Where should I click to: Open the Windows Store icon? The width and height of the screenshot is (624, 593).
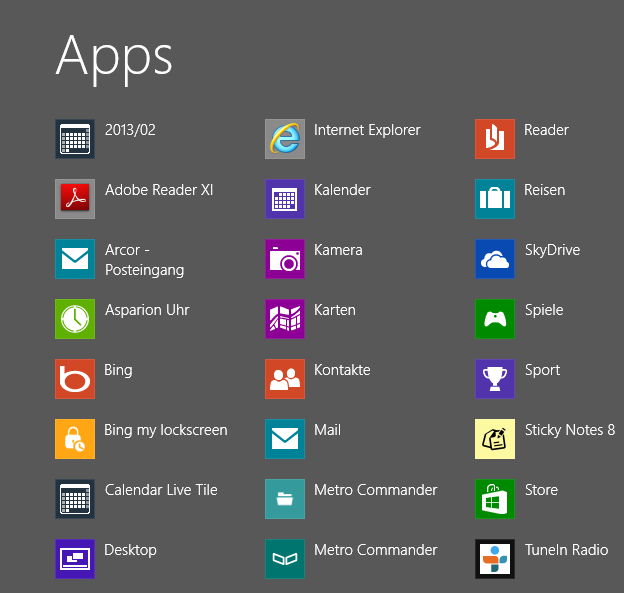point(495,499)
